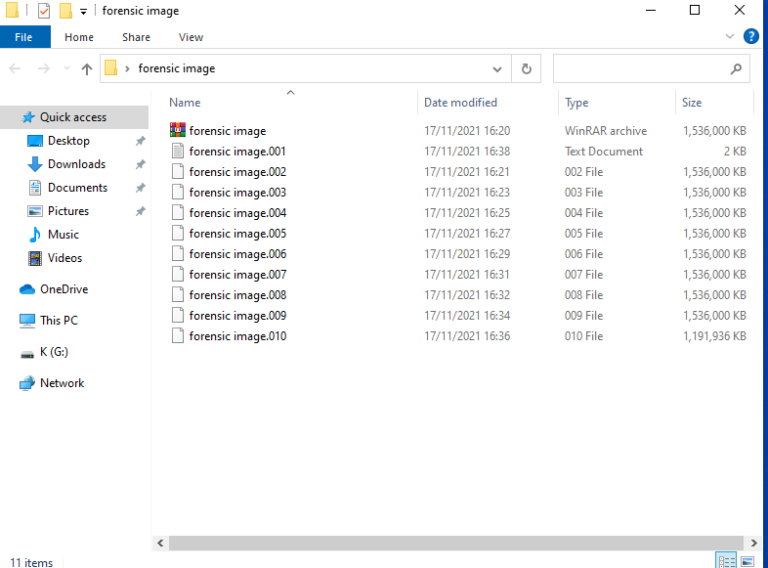This screenshot has width=768, height=568.
Task: Switch to large icons view button
Action: [x=747, y=561]
